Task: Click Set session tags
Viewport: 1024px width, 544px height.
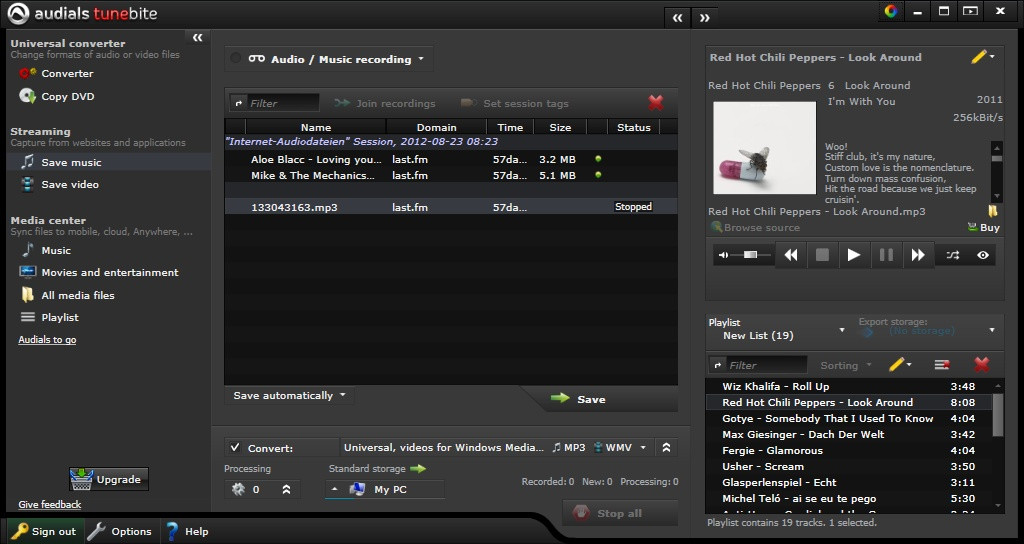Action: click(x=515, y=103)
